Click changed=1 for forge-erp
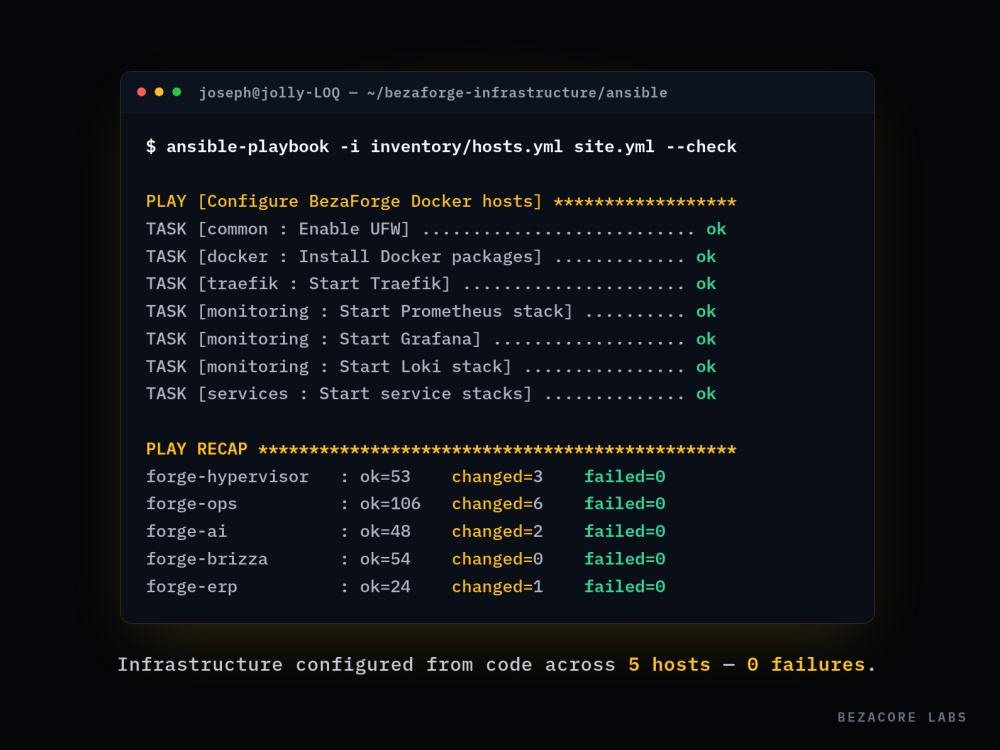Image resolution: width=1000 pixels, height=750 pixels. [497, 587]
